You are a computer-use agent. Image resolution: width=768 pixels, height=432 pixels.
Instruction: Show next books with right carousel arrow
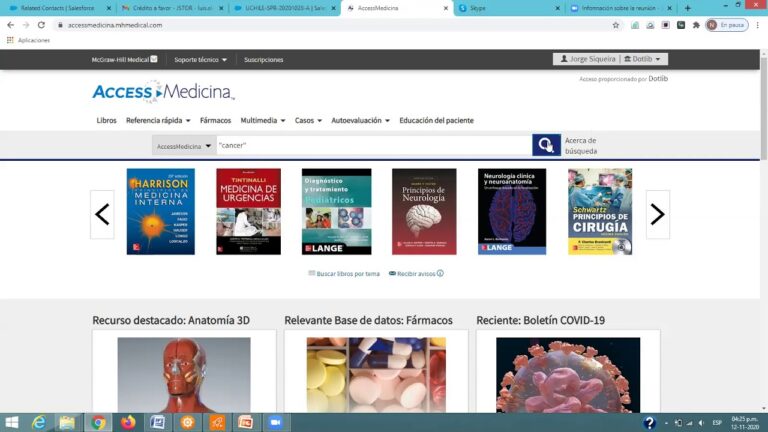(658, 215)
